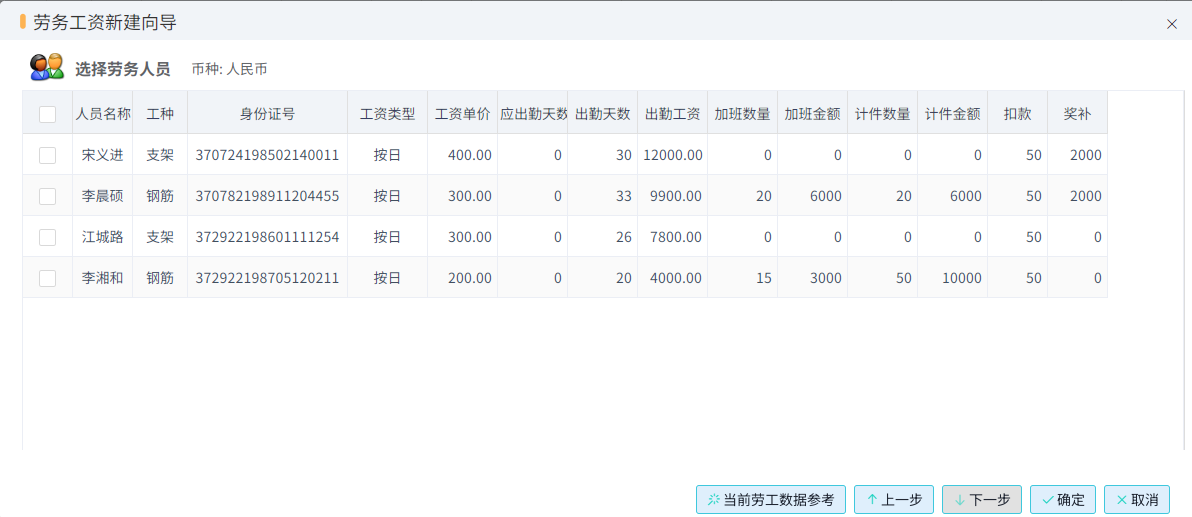Proceed with the 下一步 button
The image size is (1192, 517).
tap(981, 500)
